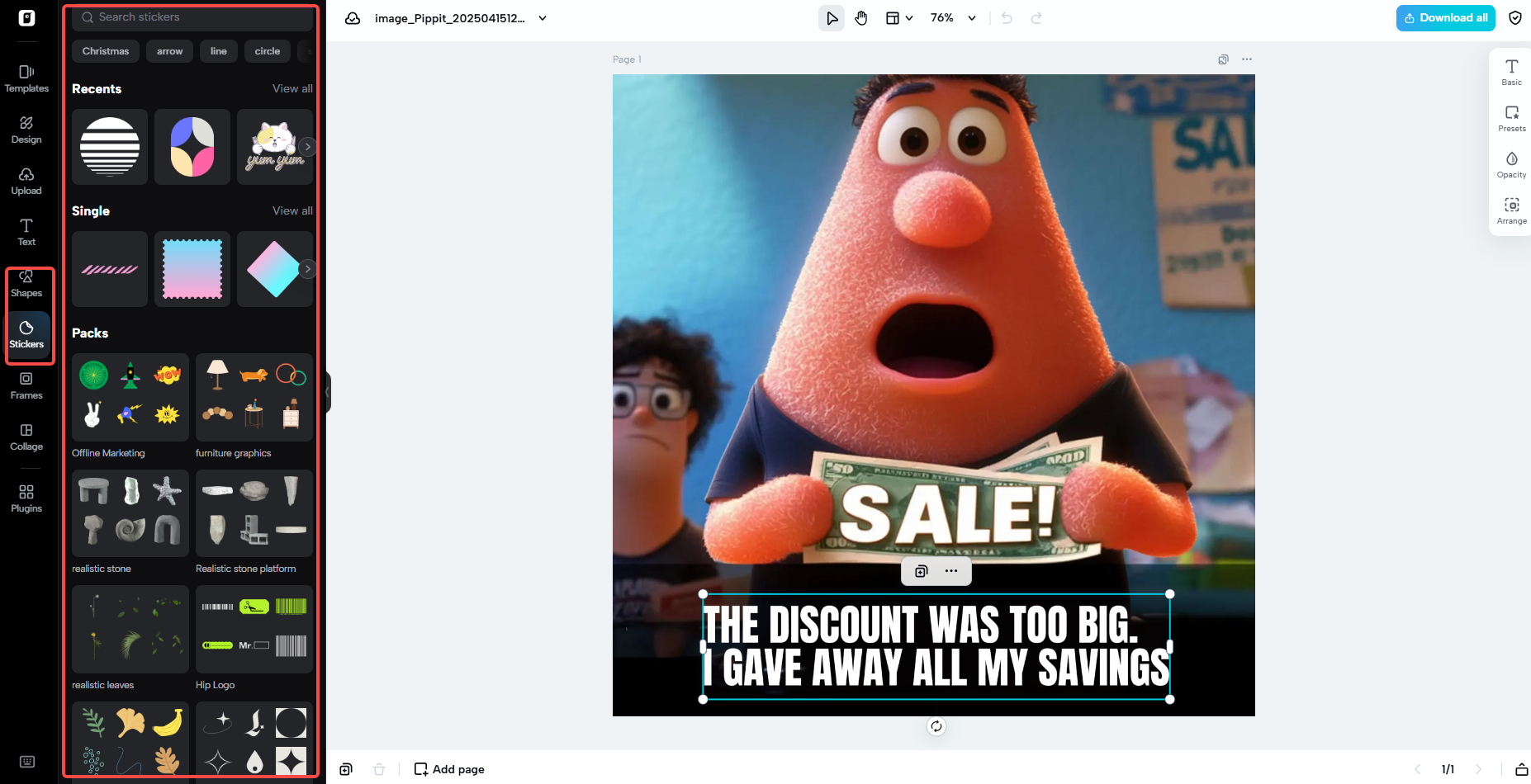Open the Design sidebar panel

pos(26,130)
